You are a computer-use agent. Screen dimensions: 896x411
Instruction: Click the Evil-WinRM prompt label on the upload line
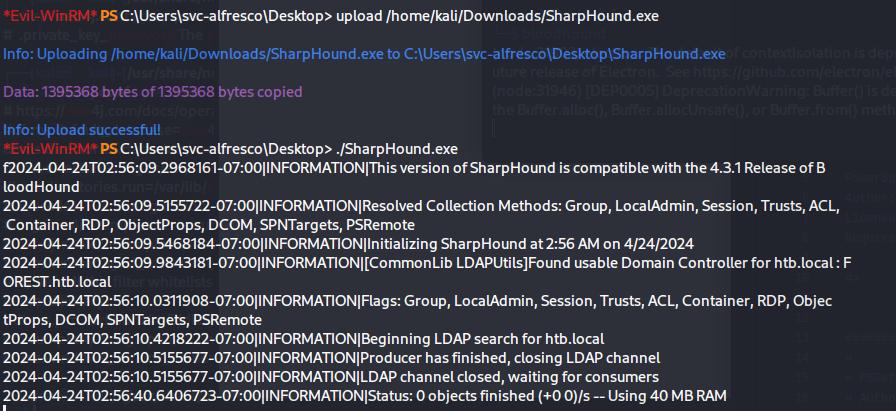[50, 17]
